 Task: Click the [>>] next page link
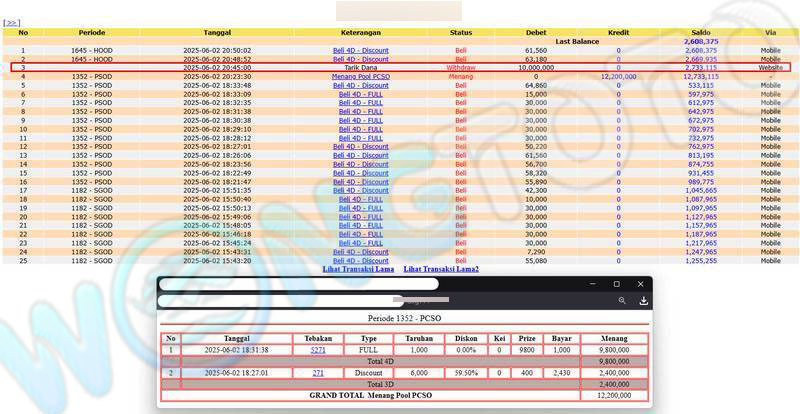(12, 22)
